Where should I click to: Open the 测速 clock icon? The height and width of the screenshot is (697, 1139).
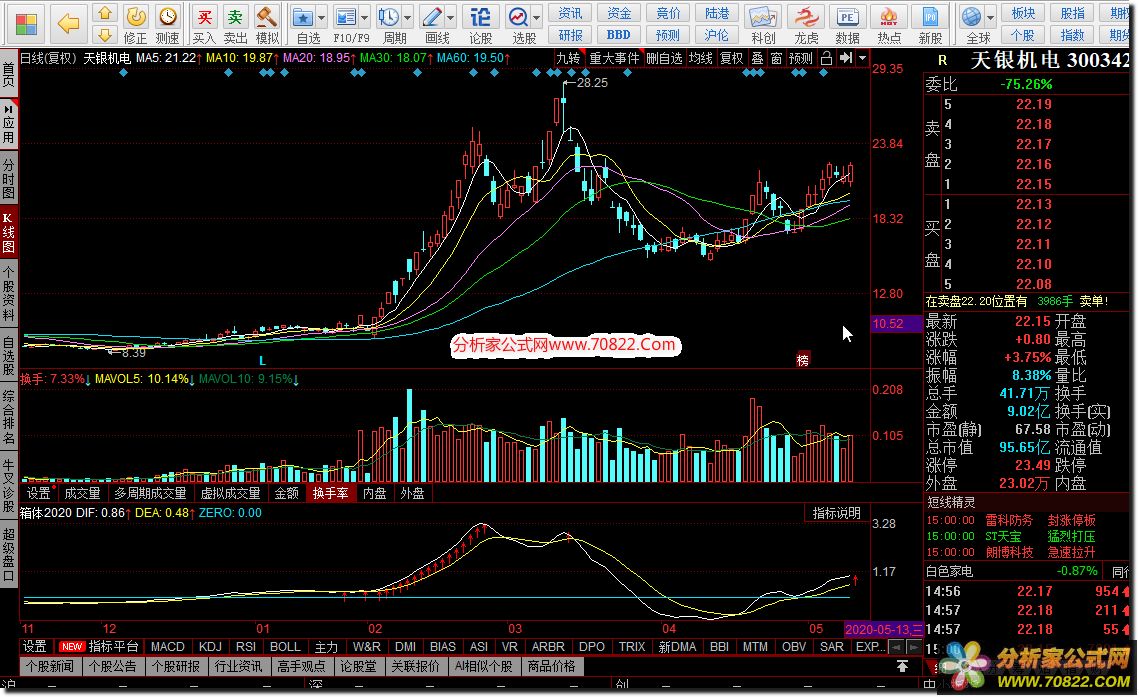click(x=168, y=16)
